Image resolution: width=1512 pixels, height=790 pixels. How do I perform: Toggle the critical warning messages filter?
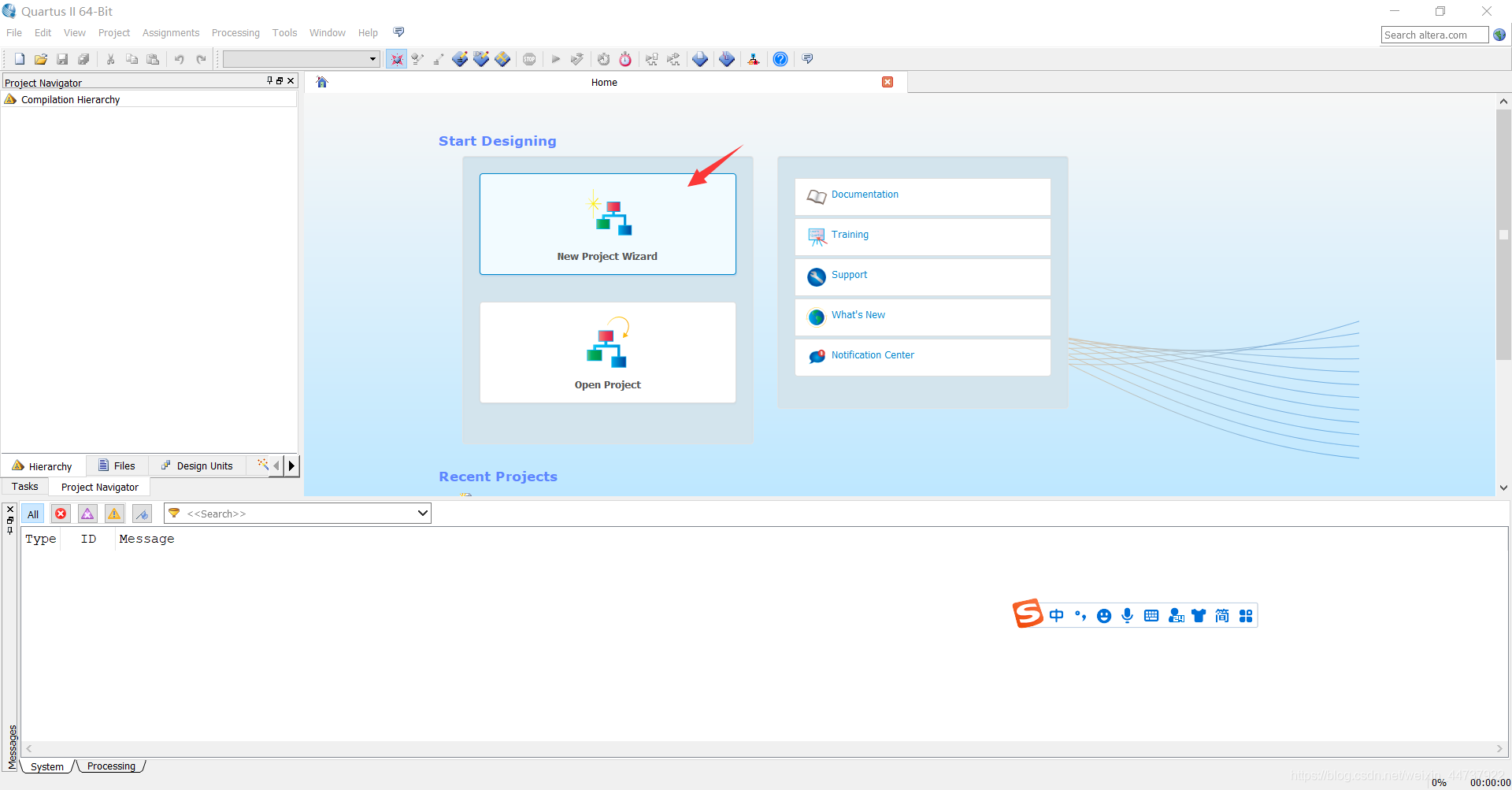(x=87, y=514)
